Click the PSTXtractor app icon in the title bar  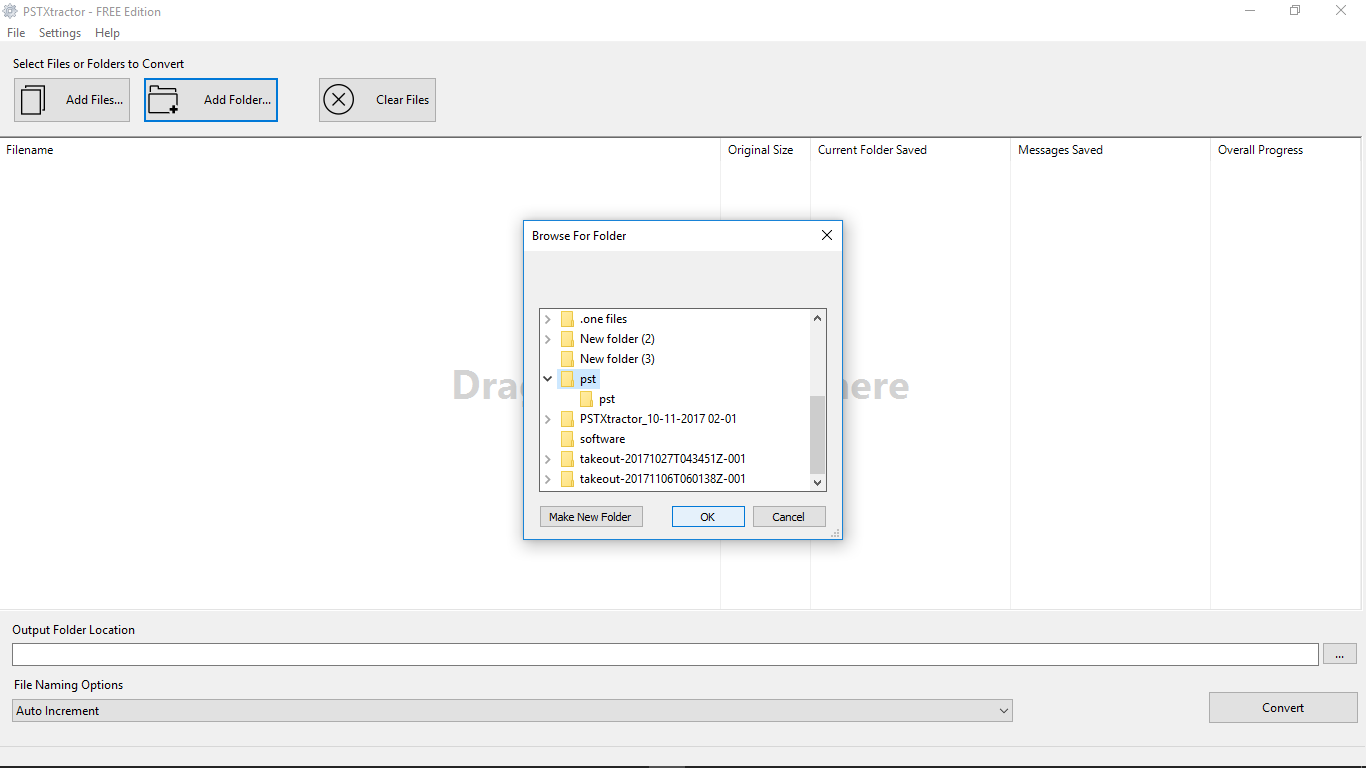(x=11, y=12)
